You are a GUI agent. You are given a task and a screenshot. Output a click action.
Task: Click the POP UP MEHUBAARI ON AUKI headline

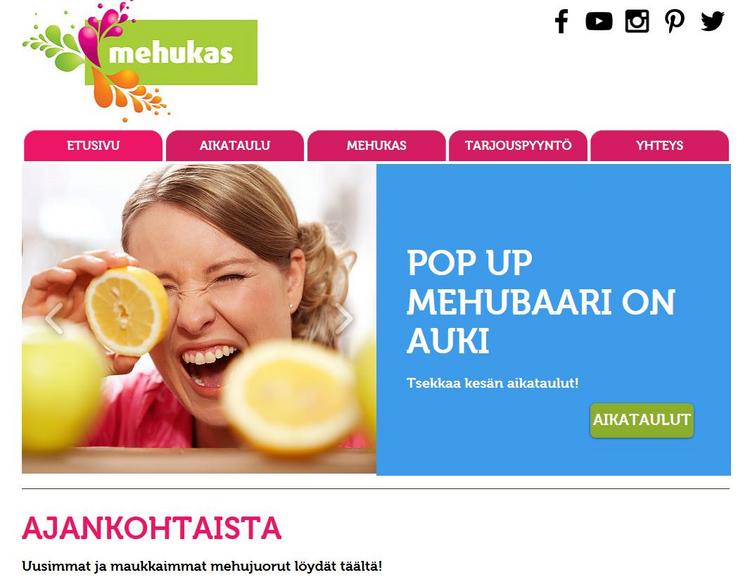pyautogui.click(x=541, y=302)
